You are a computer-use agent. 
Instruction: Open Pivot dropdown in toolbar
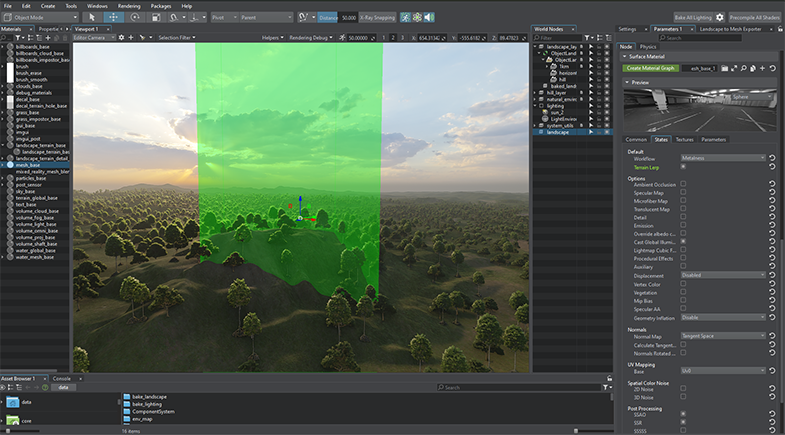coord(224,18)
